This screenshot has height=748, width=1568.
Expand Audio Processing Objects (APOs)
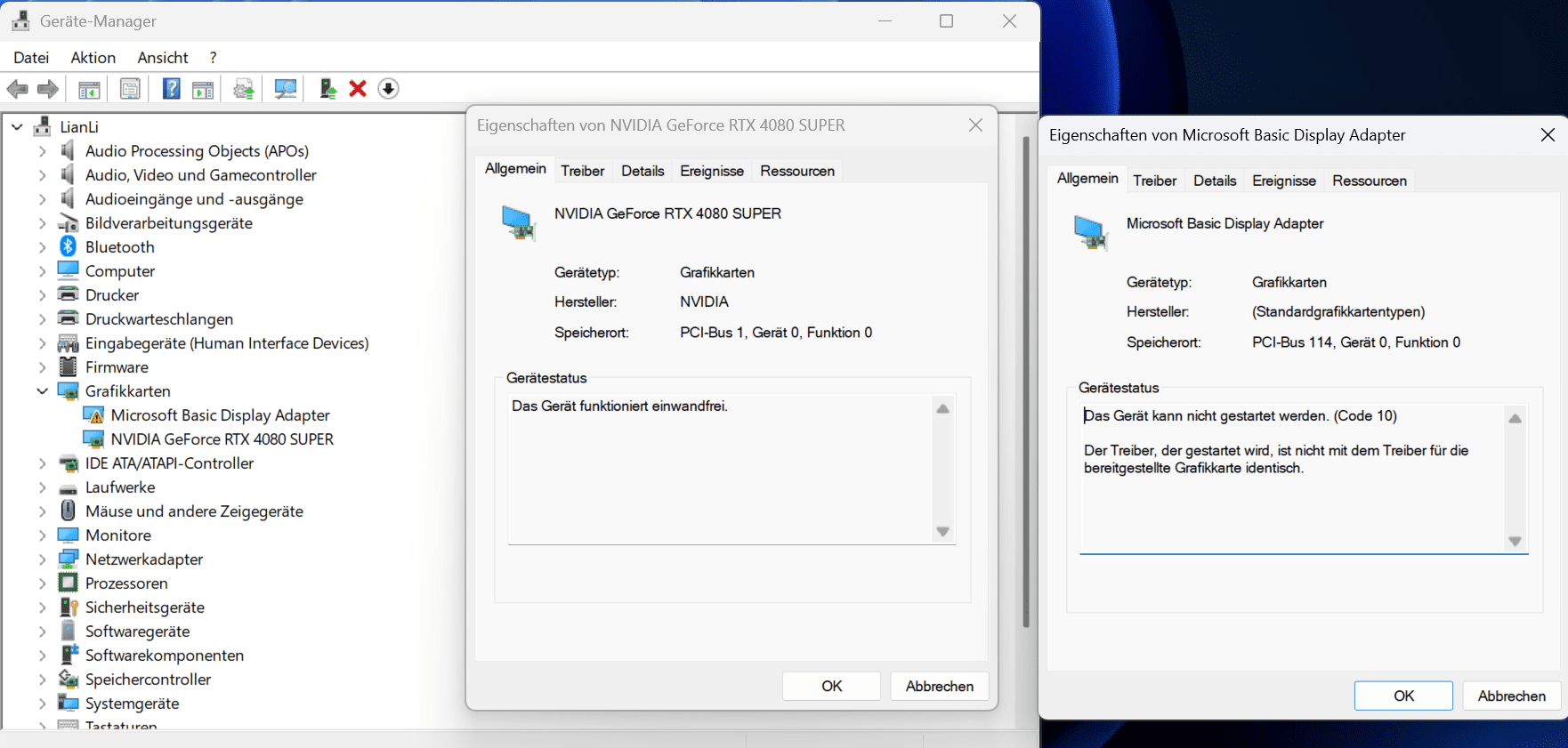42,151
